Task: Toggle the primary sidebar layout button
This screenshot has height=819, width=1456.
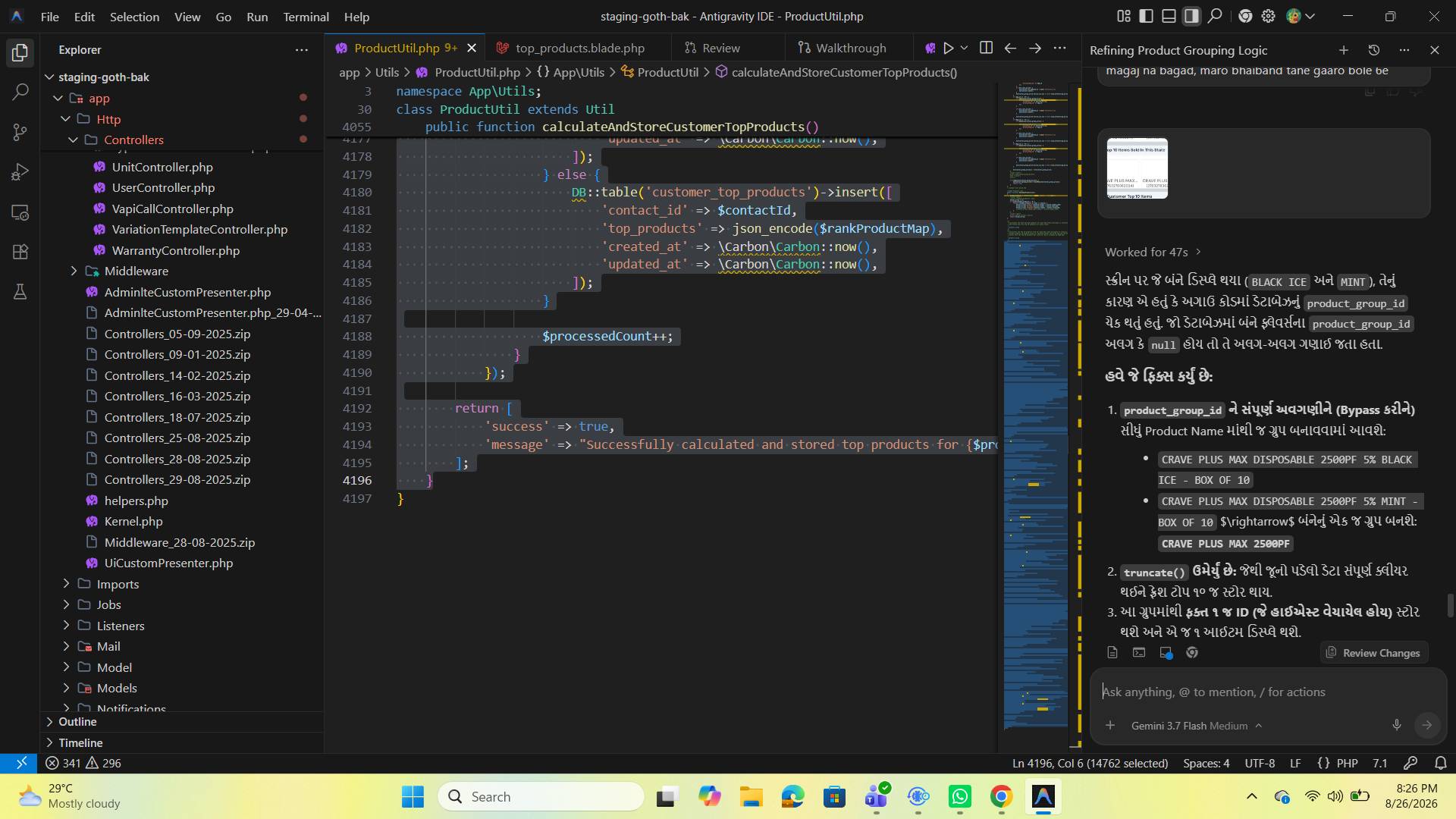Action: click(x=1147, y=16)
